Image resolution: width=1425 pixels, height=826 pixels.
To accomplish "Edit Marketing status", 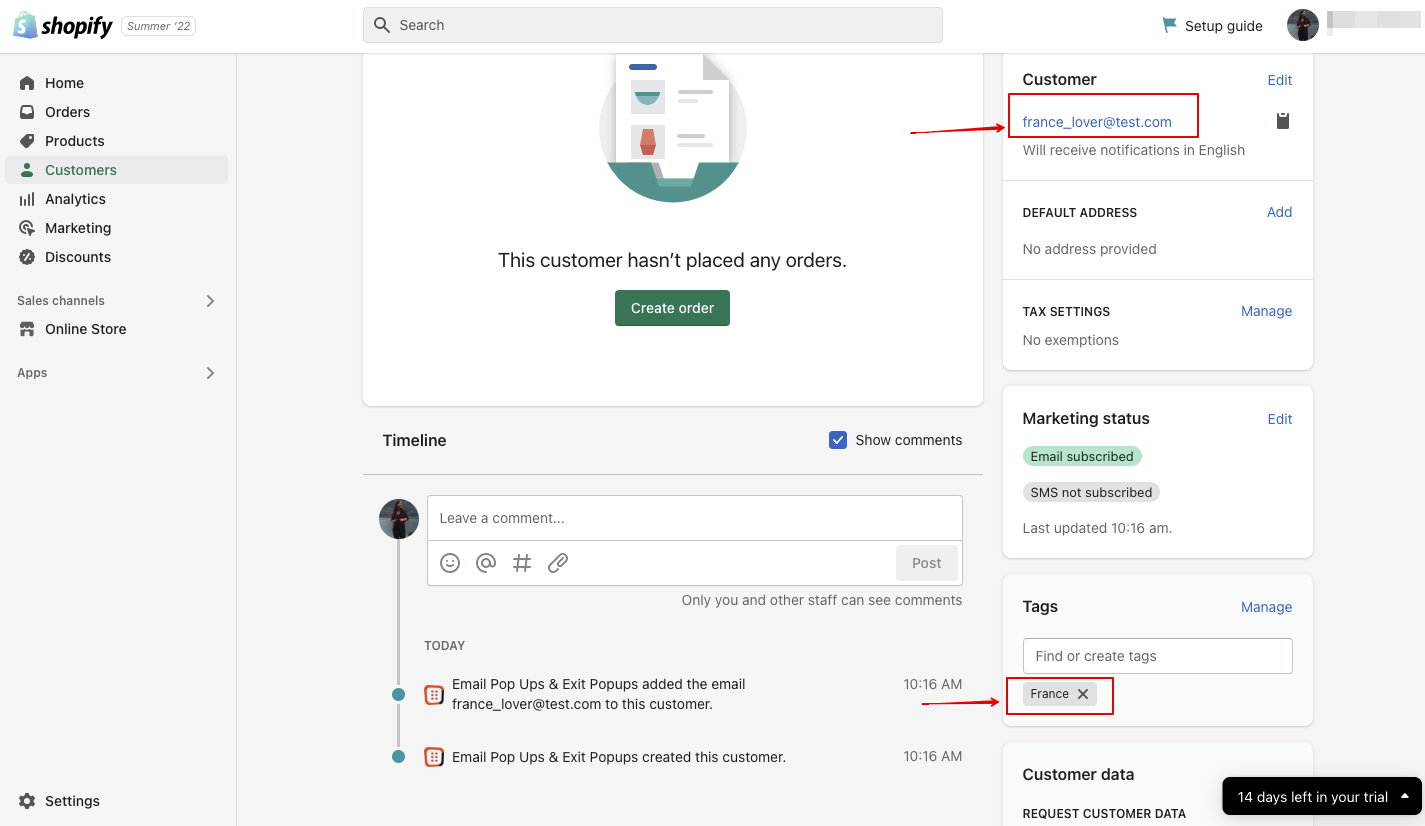I will [1280, 419].
